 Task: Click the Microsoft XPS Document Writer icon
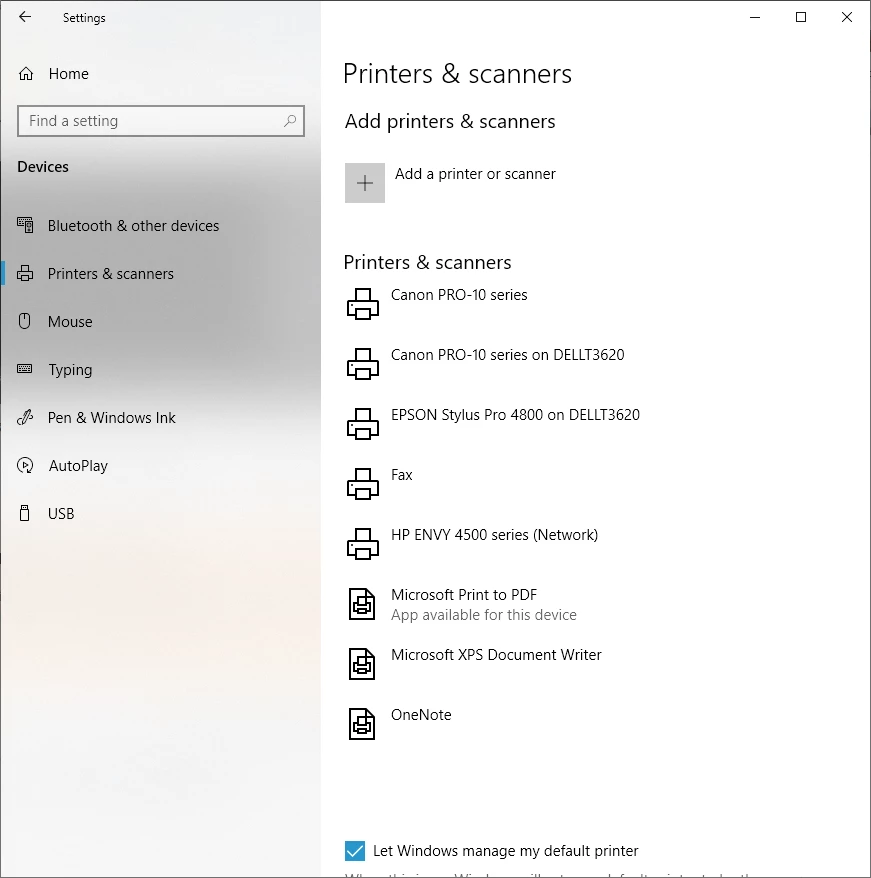[362, 664]
